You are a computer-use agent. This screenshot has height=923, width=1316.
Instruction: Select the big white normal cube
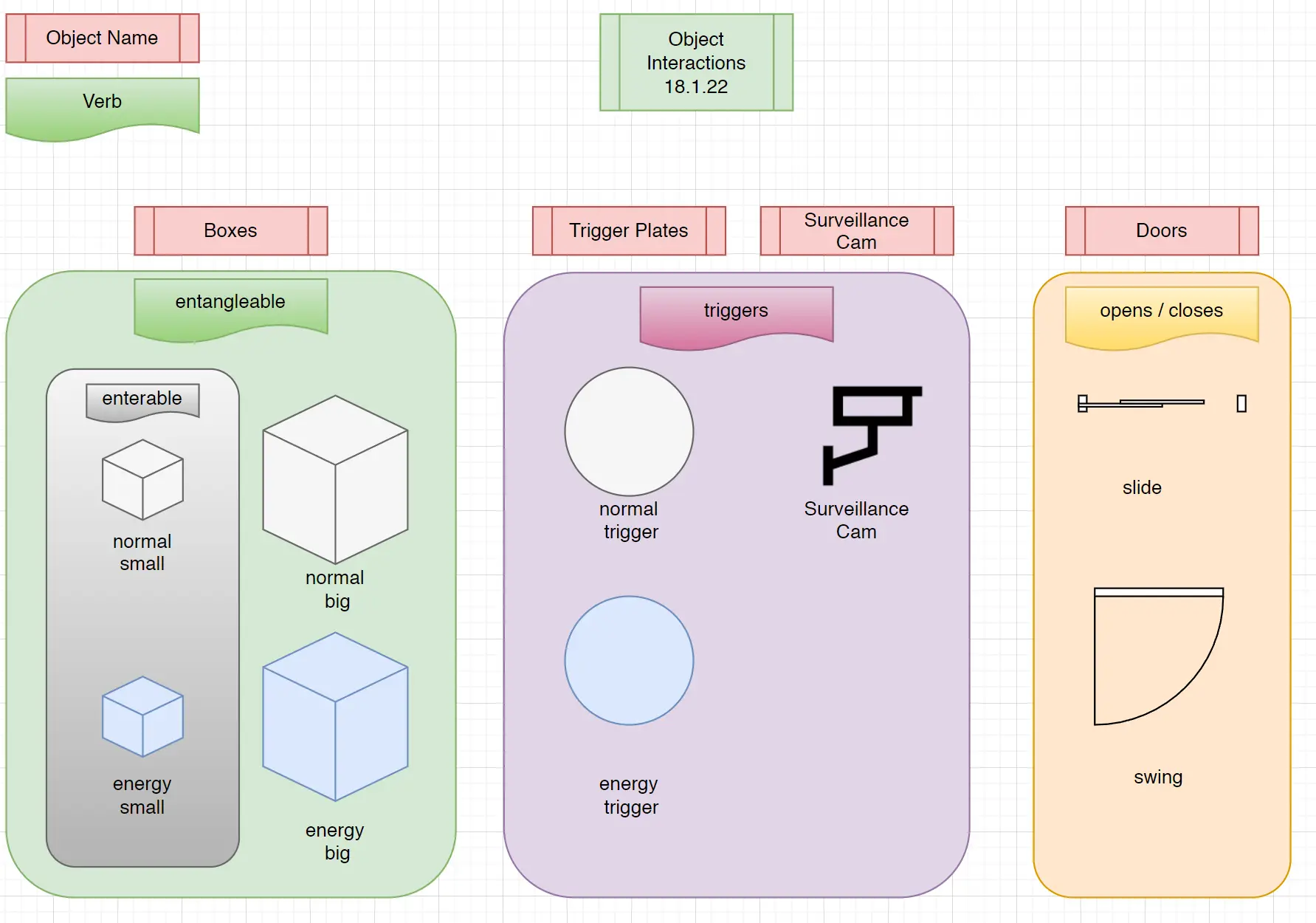tap(335, 480)
